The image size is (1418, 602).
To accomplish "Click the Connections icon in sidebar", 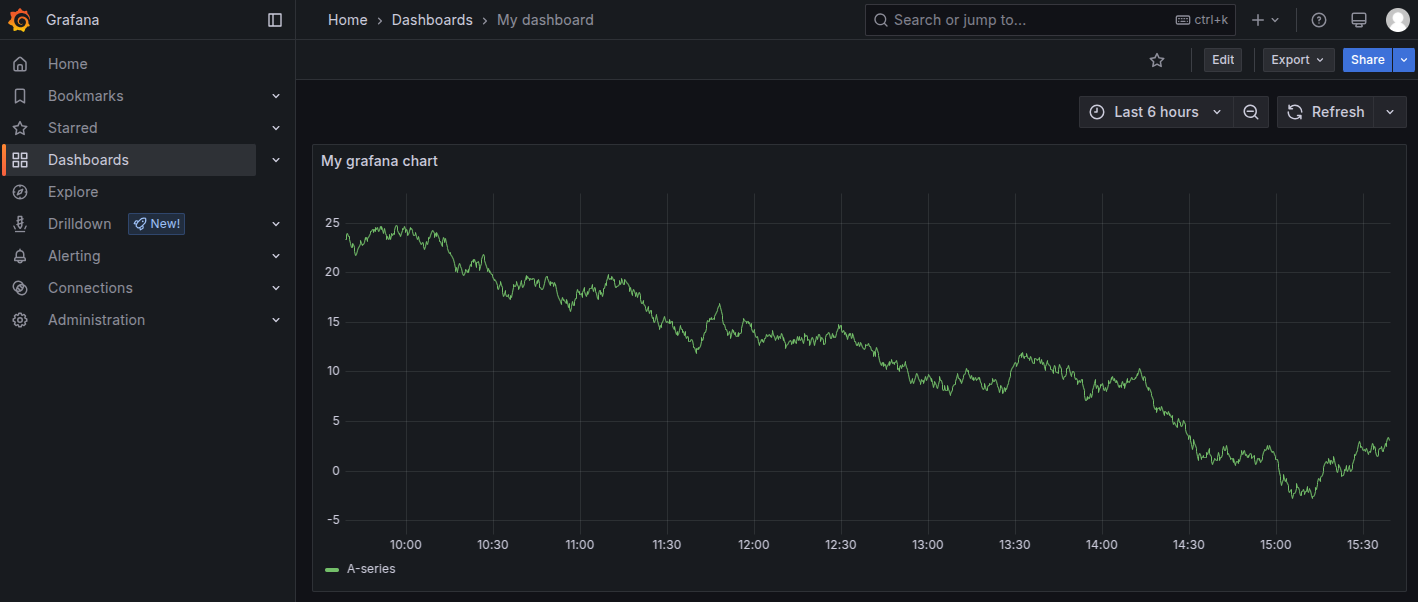I will click(20, 288).
